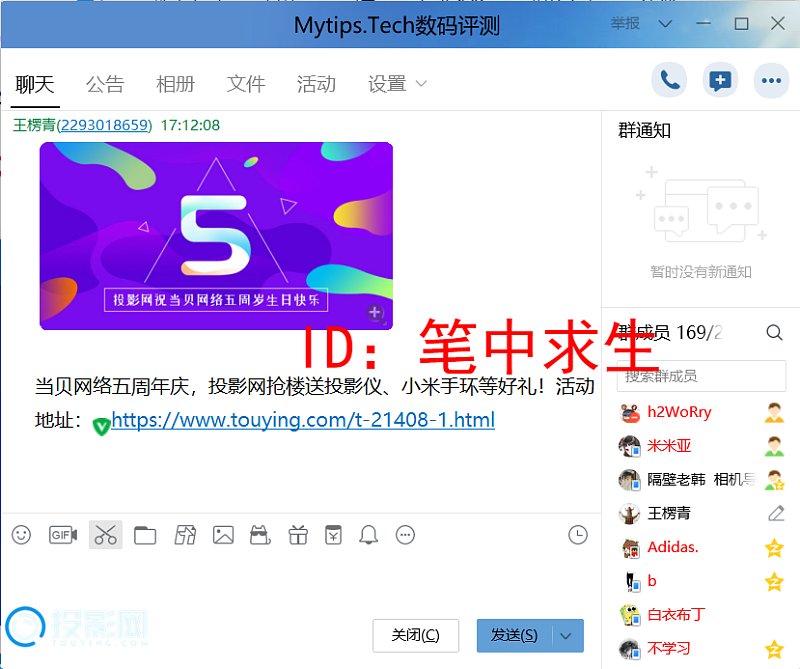Click the add chat bubble icon
The width and height of the screenshot is (800, 669).
(x=719, y=81)
